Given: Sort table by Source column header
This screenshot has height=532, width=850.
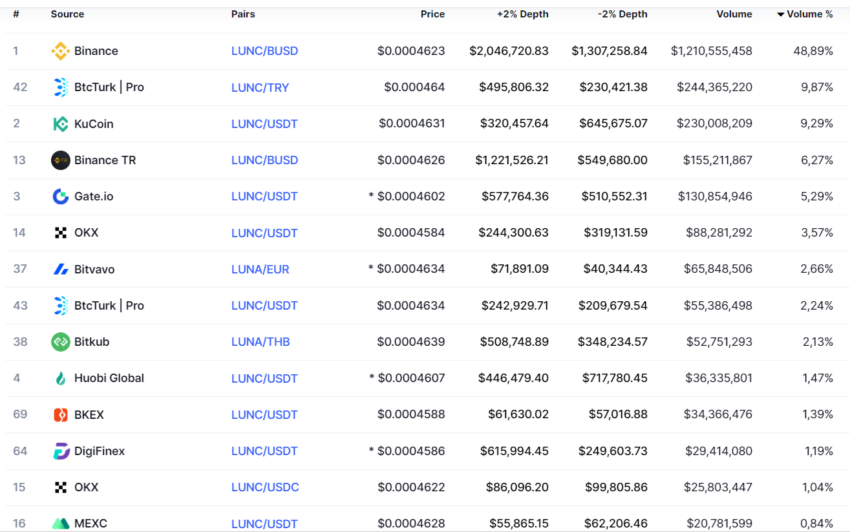Looking at the screenshot, I should pyautogui.click(x=67, y=14).
